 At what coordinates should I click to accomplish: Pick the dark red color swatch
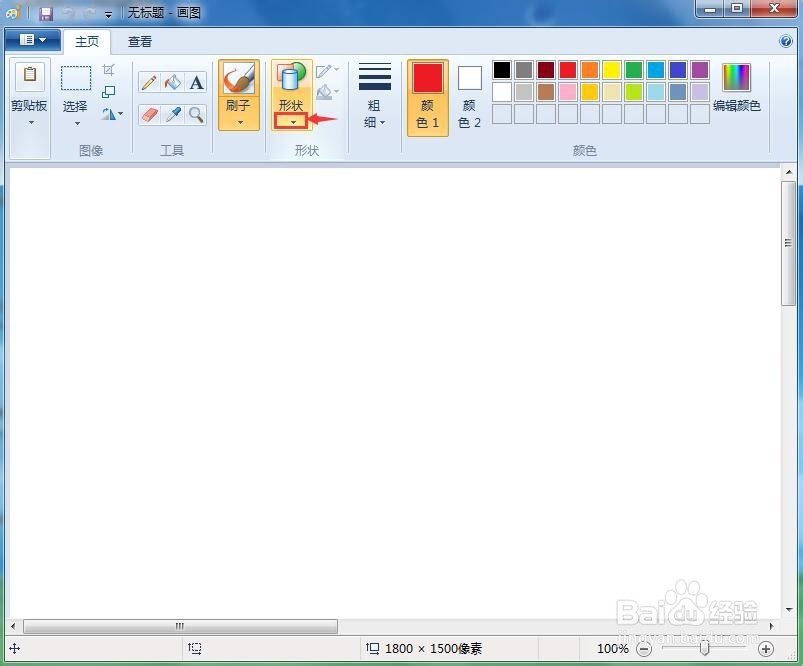[546, 70]
